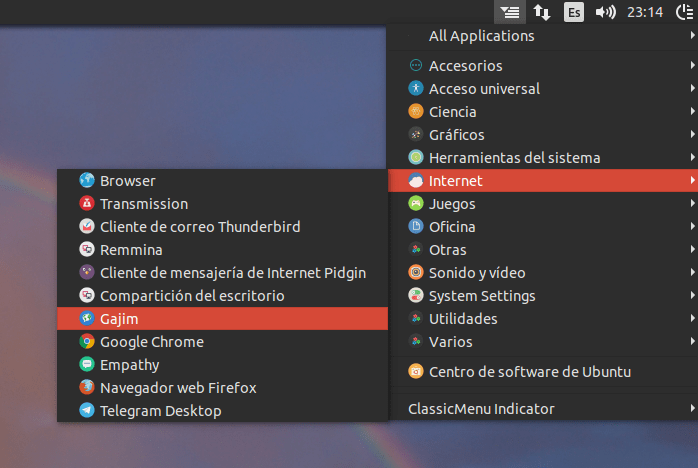Open the System Settings menu entry
698x468 pixels.
[482, 296]
